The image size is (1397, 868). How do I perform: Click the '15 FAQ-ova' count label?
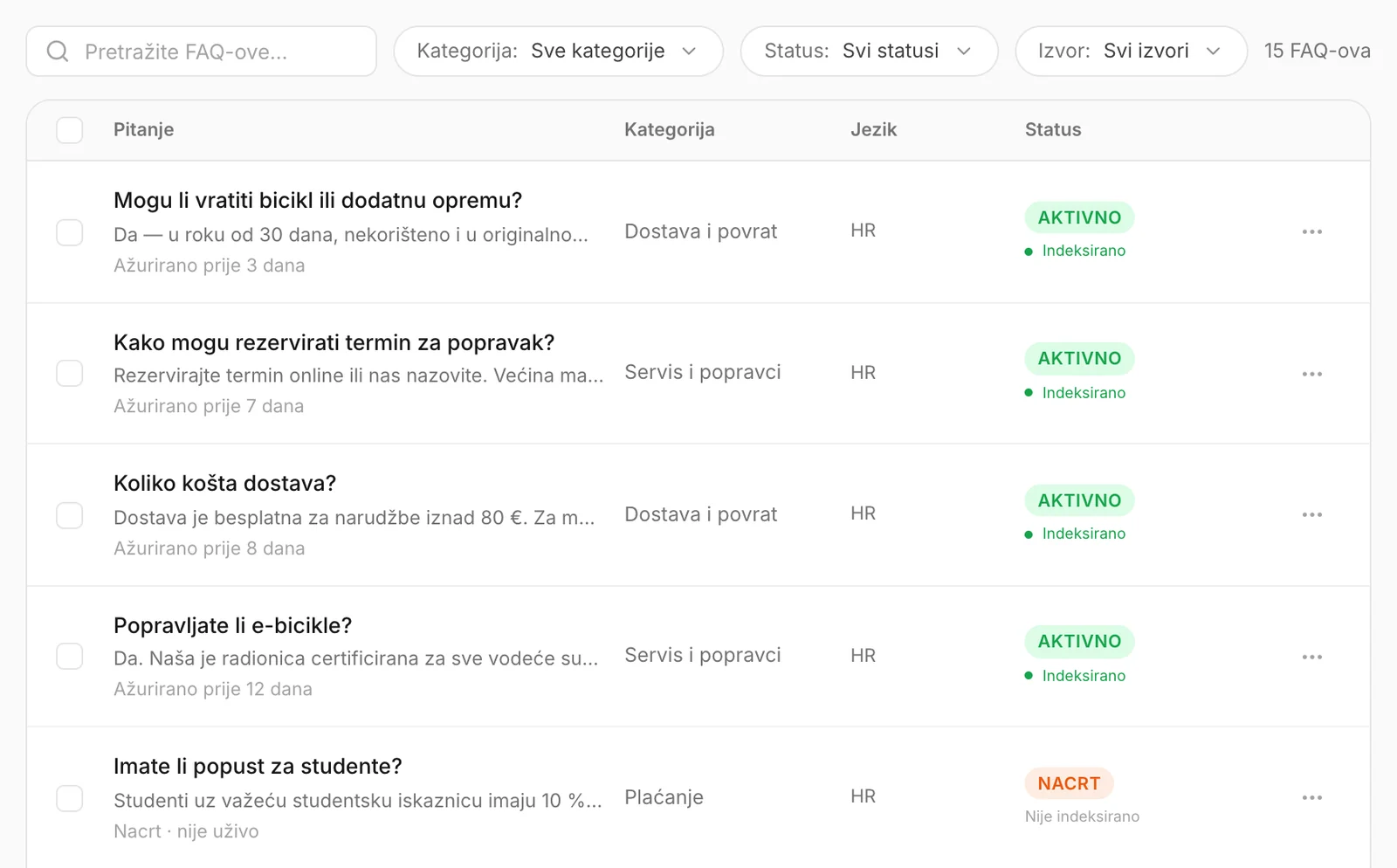click(1317, 51)
